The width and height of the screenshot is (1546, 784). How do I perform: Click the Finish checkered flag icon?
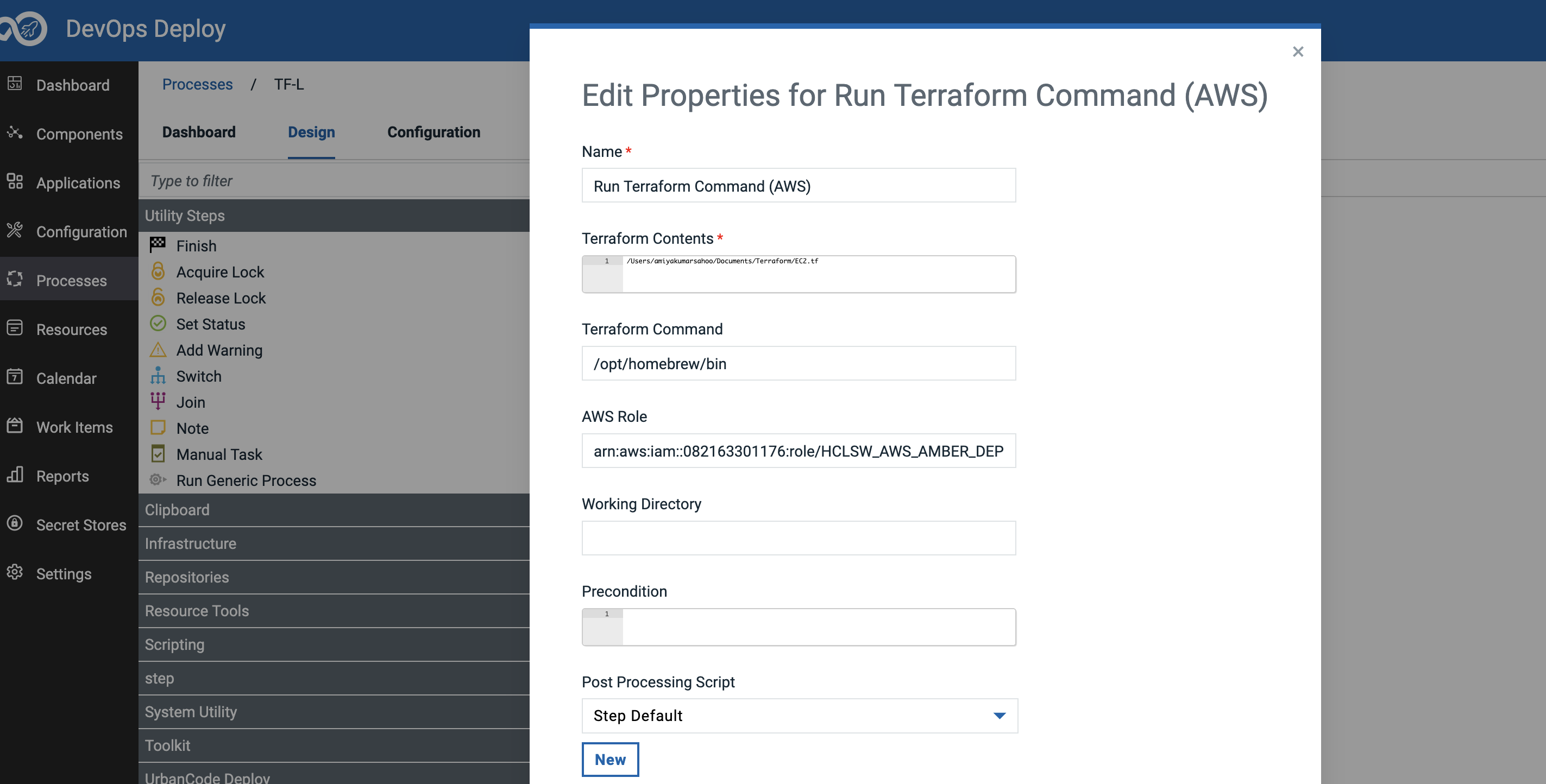[x=158, y=245]
